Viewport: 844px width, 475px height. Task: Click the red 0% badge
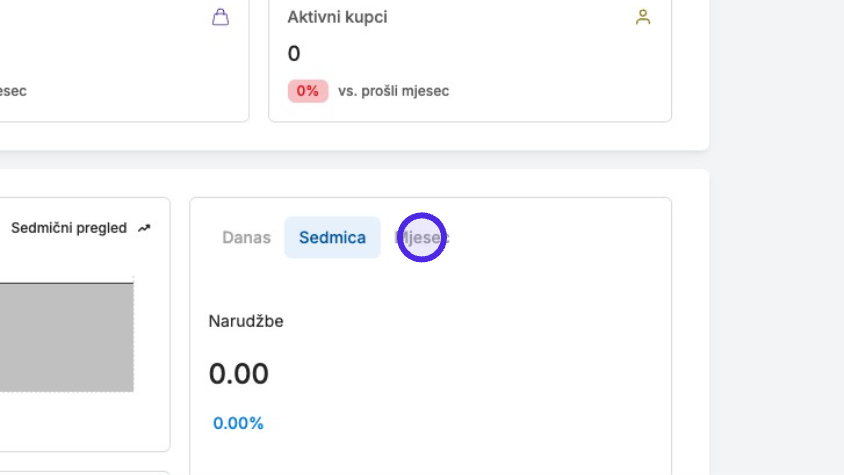(307, 91)
